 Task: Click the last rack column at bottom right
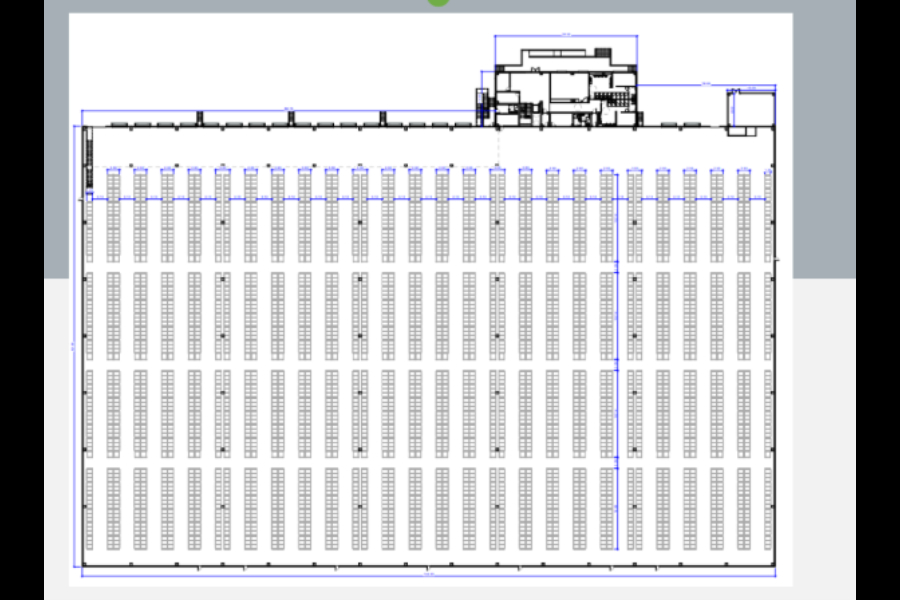[743, 508]
